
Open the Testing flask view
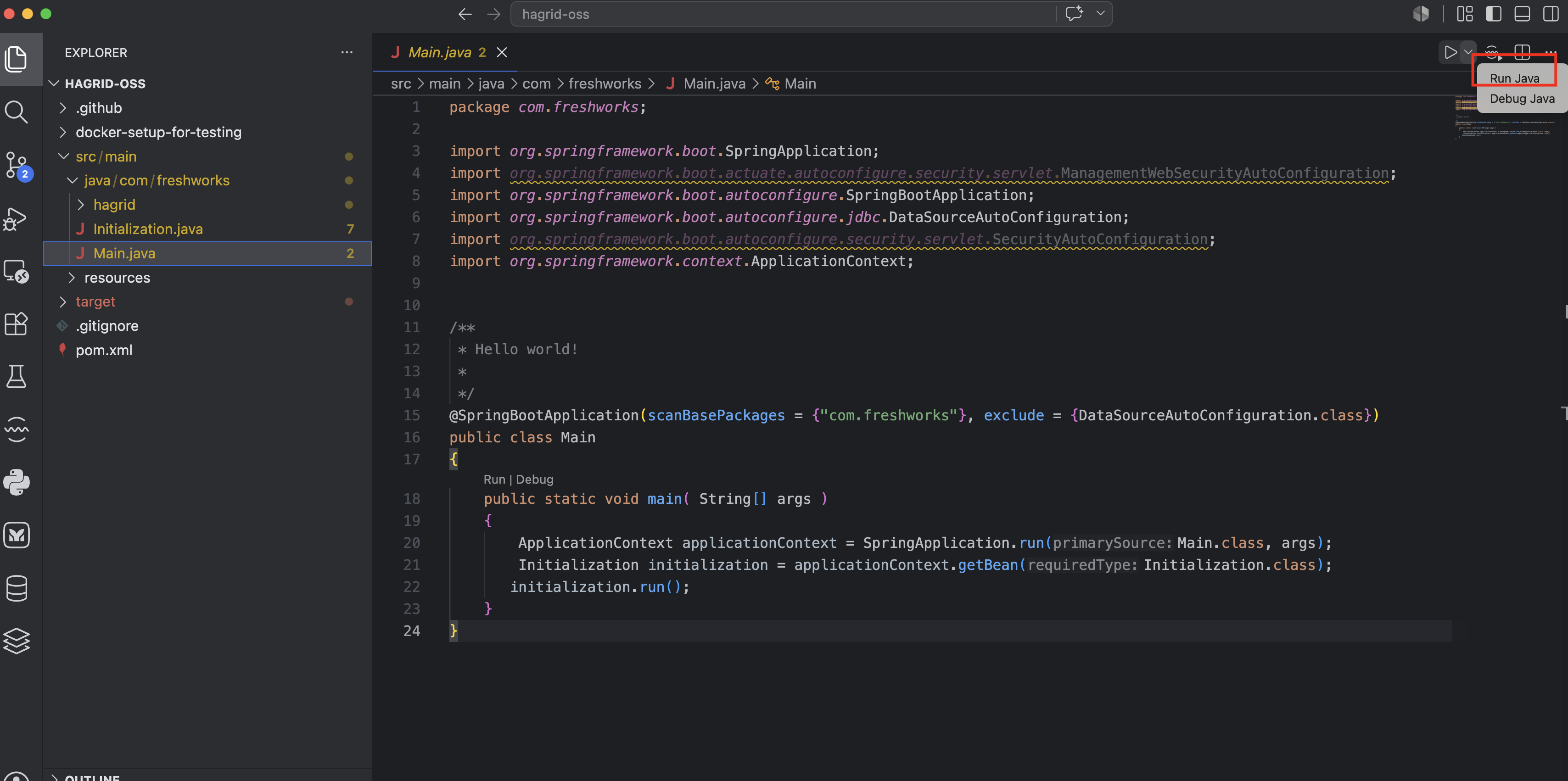pyautogui.click(x=17, y=376)
